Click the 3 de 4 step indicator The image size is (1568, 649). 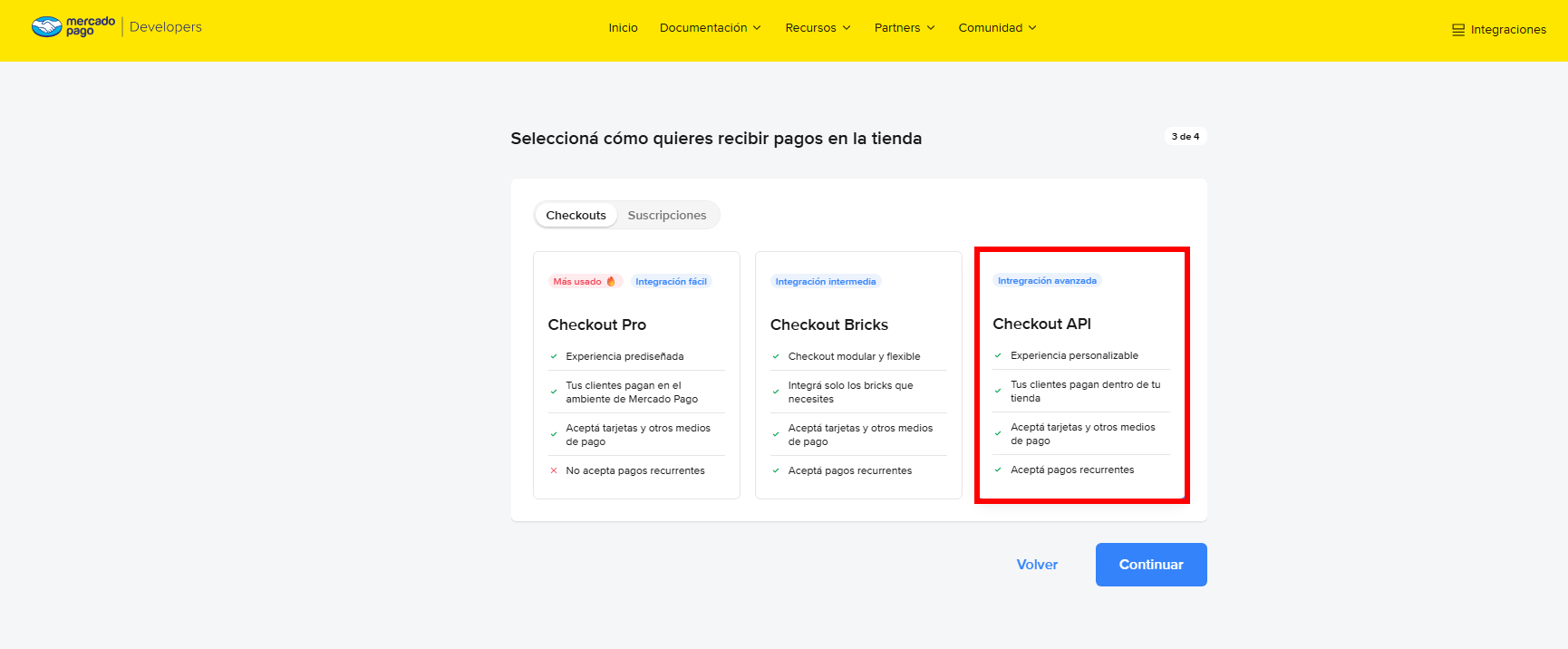point(1186,136)
